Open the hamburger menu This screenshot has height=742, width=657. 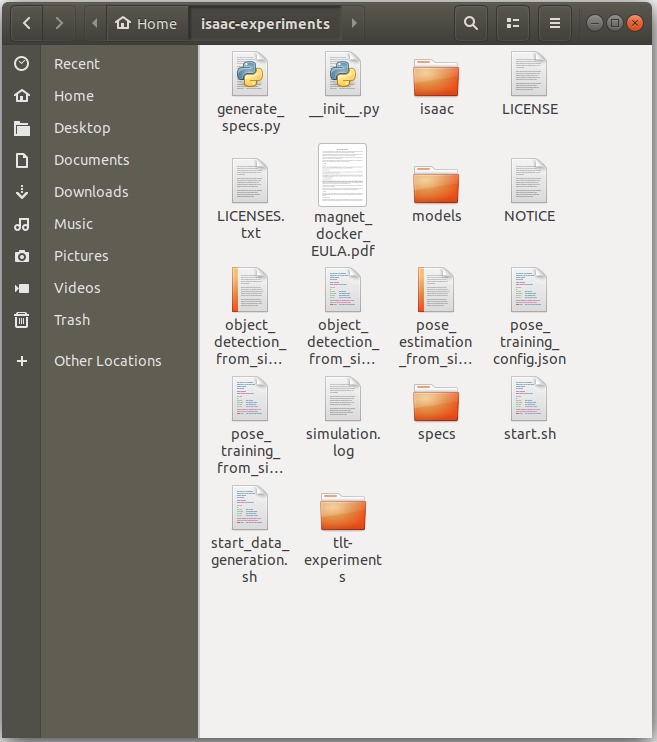(x=555, y=23)
